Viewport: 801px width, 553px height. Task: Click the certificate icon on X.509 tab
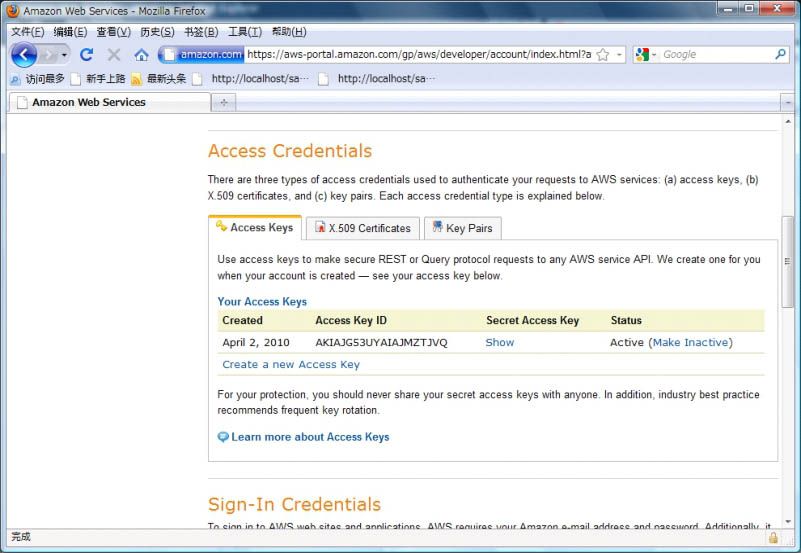320,227
